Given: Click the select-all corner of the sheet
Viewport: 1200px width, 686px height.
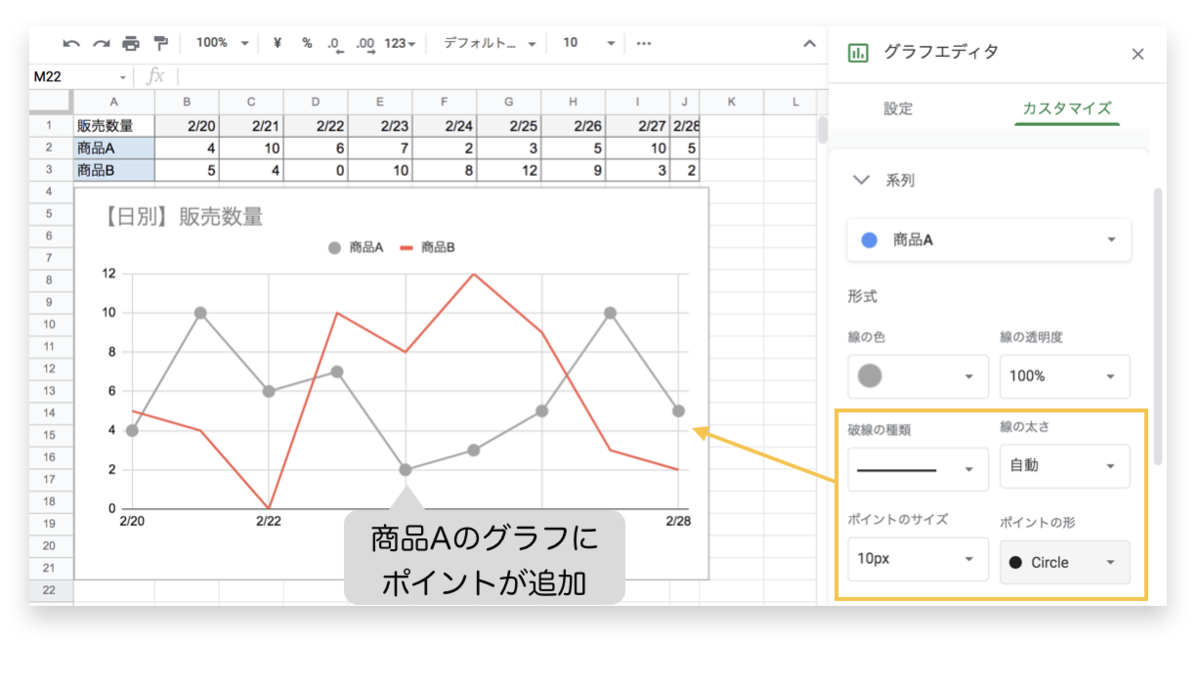Looking at the screenshot, I should 50,102.
